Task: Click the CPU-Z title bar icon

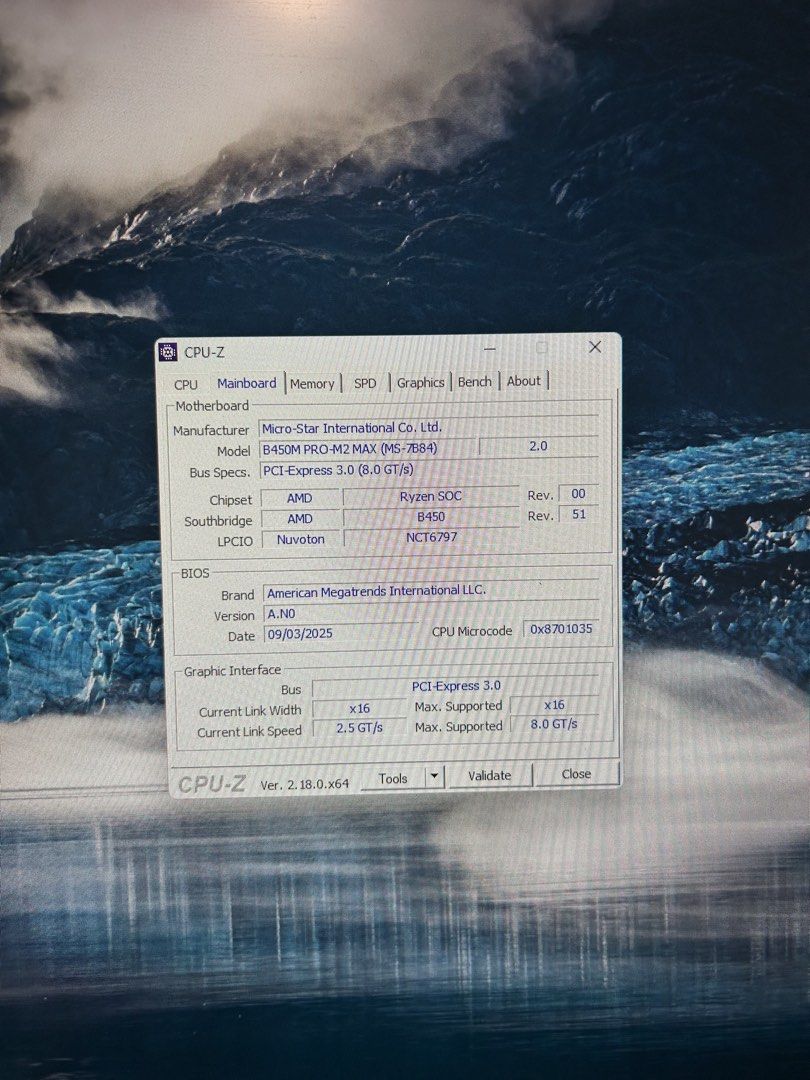Action: click(168, 353)
